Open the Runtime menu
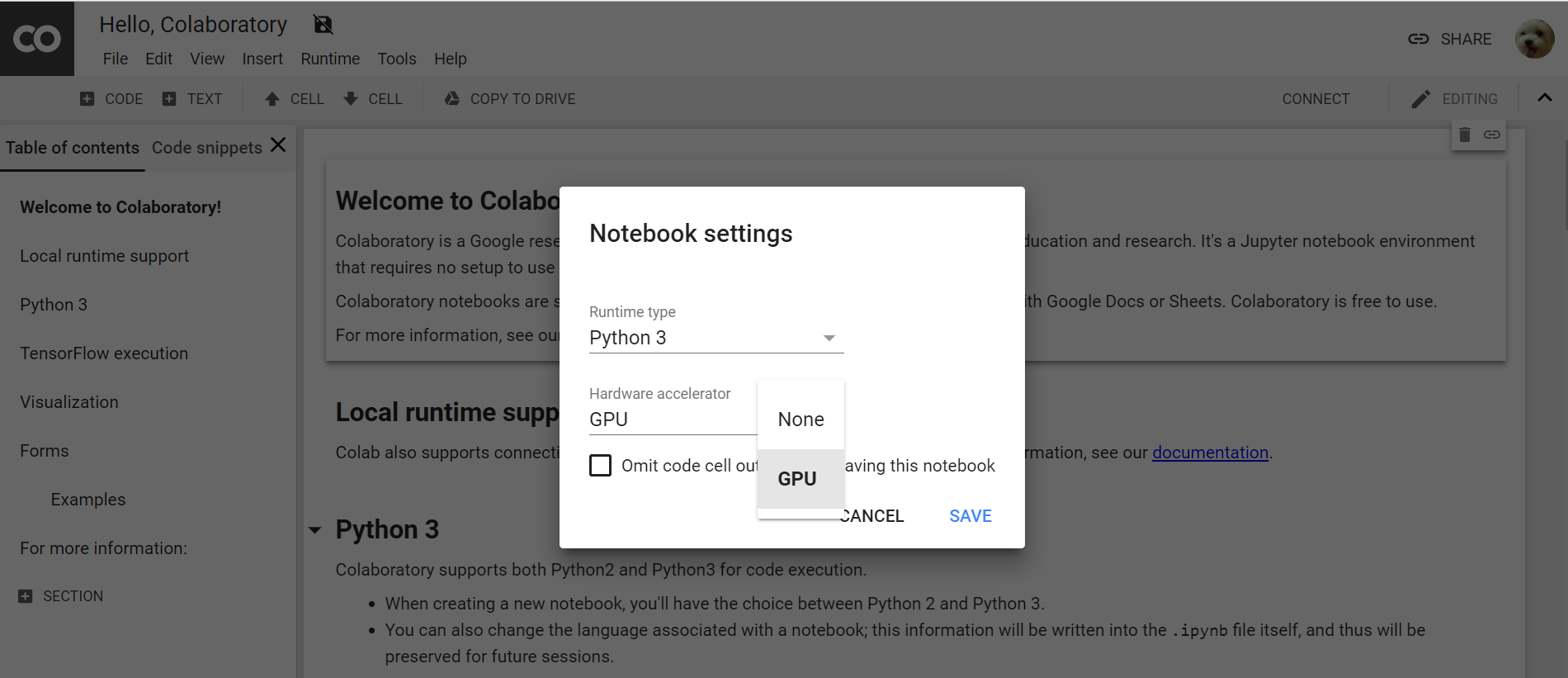 click(330, 59)
